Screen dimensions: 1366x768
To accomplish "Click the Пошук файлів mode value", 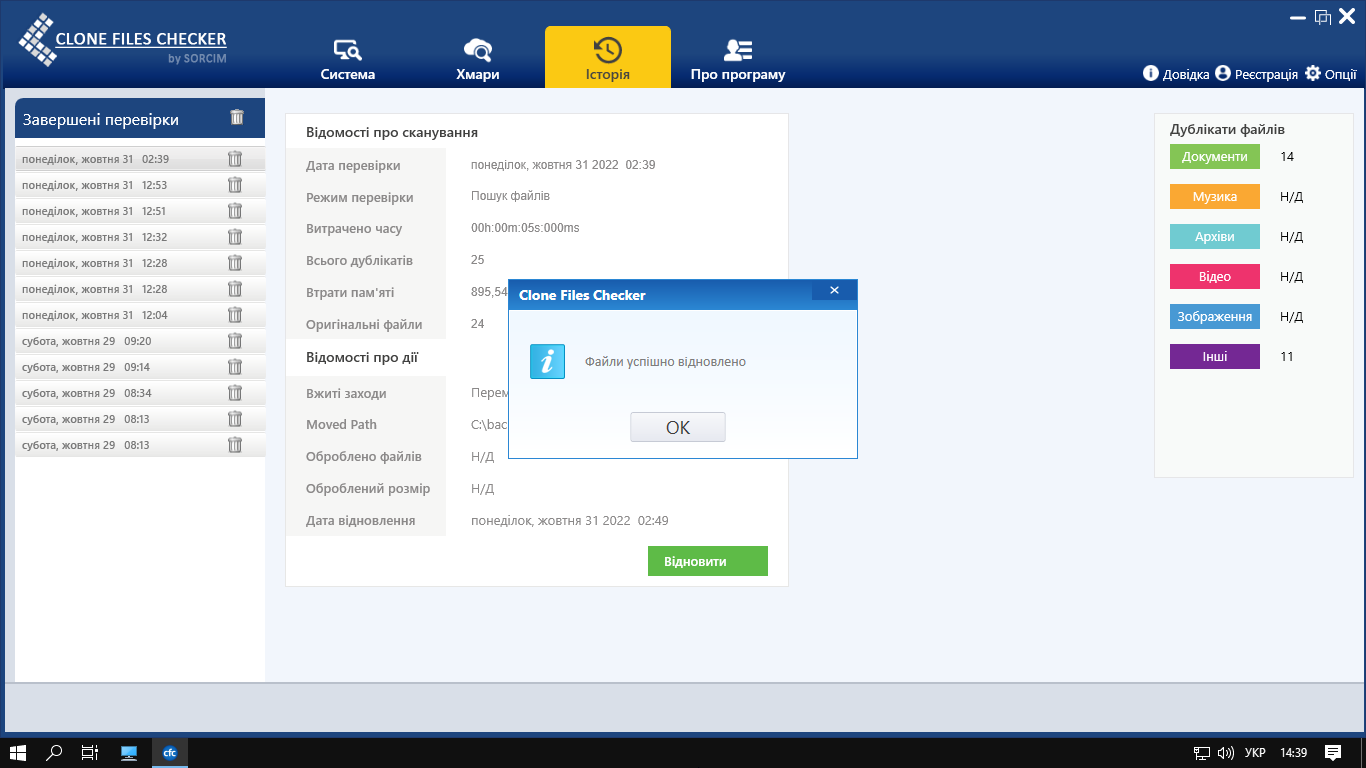I will pos(510,196).
